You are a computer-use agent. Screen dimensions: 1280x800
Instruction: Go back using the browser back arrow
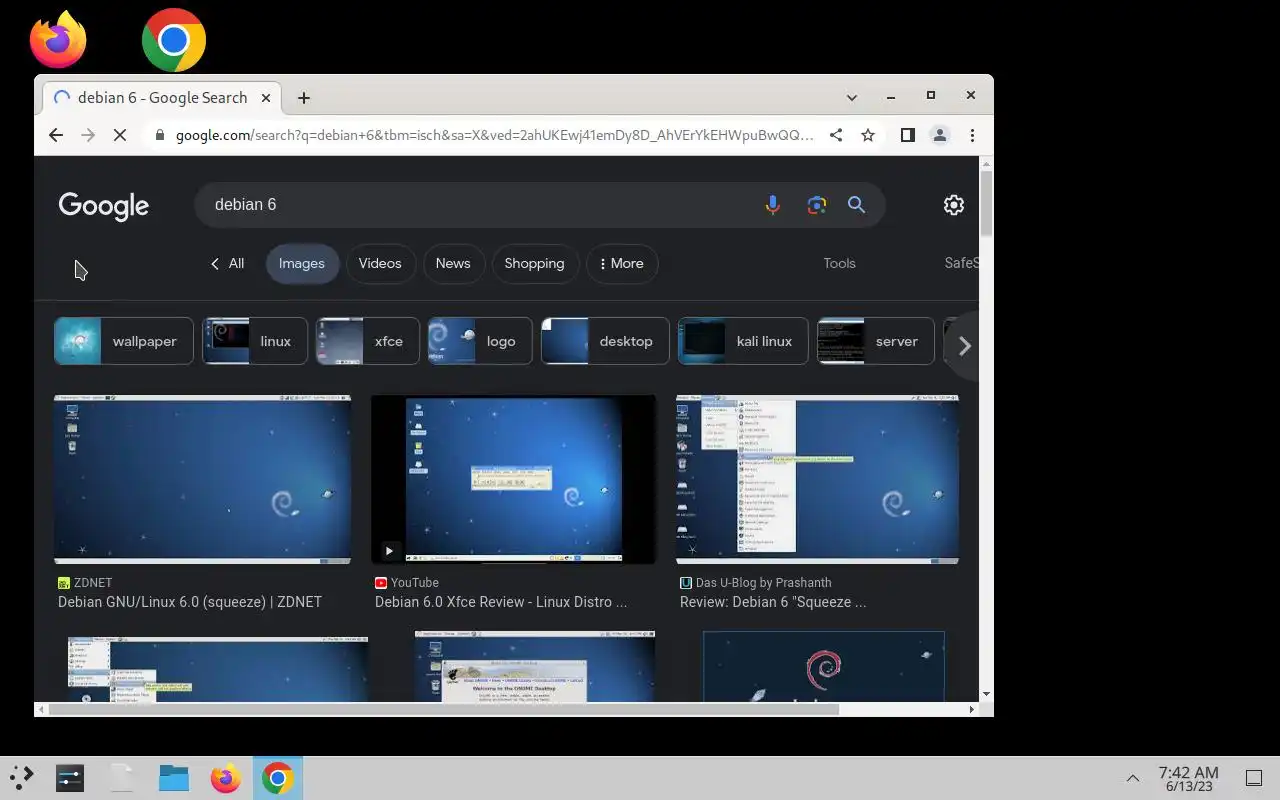coord(56,135)
